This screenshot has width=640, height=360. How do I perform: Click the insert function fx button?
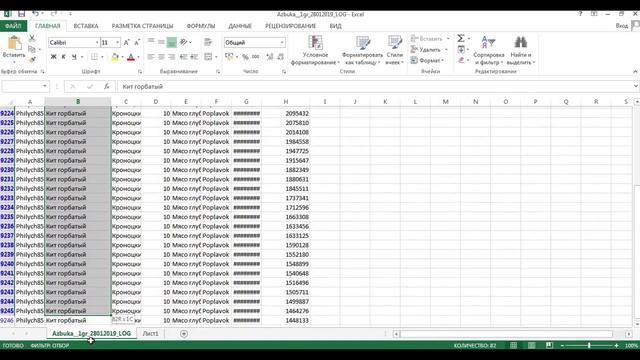pyautogui.click(x=107, y=86)
